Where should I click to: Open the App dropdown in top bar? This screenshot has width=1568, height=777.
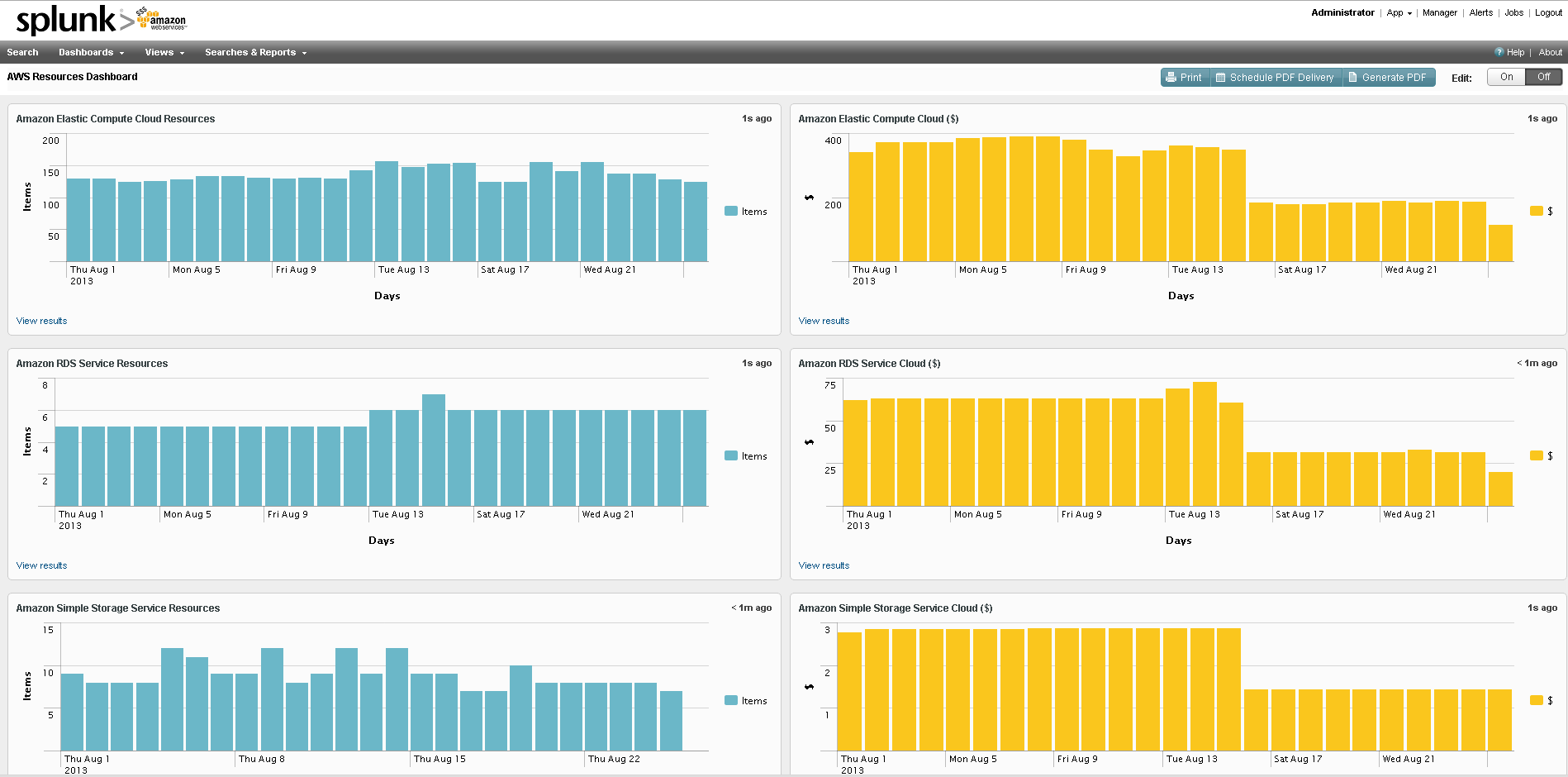[x=1399, y=12]
